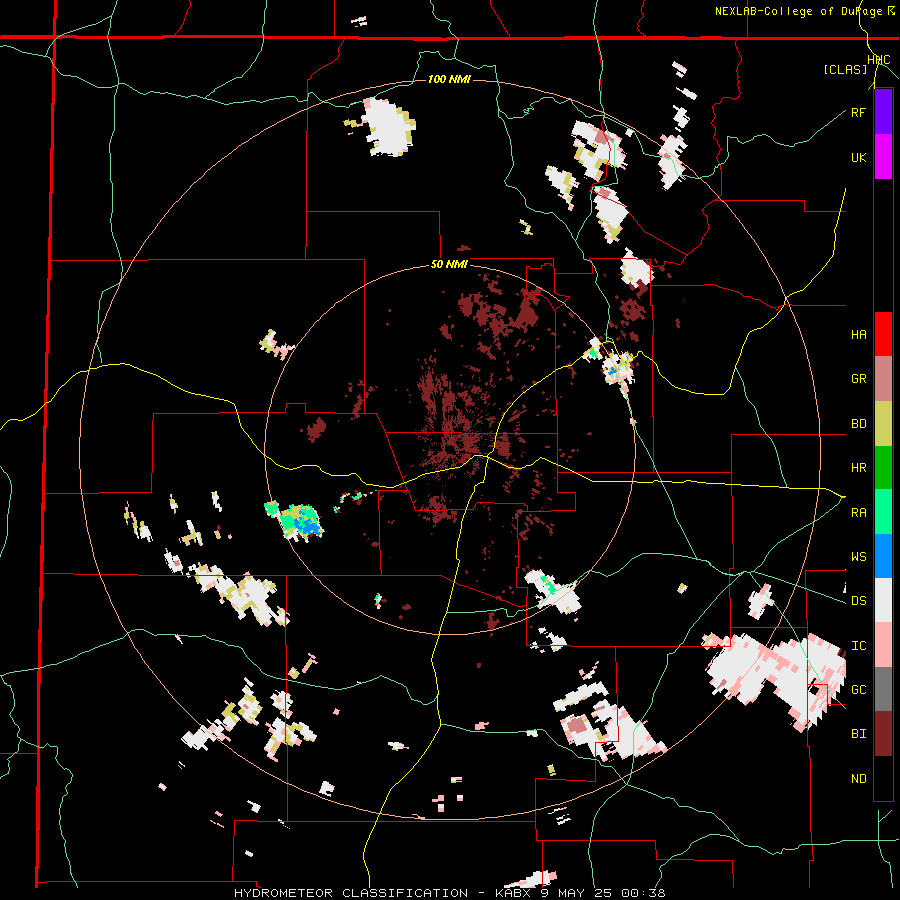Click the HA red legend swatch
The image size is (900, 900).
(883, 334)
